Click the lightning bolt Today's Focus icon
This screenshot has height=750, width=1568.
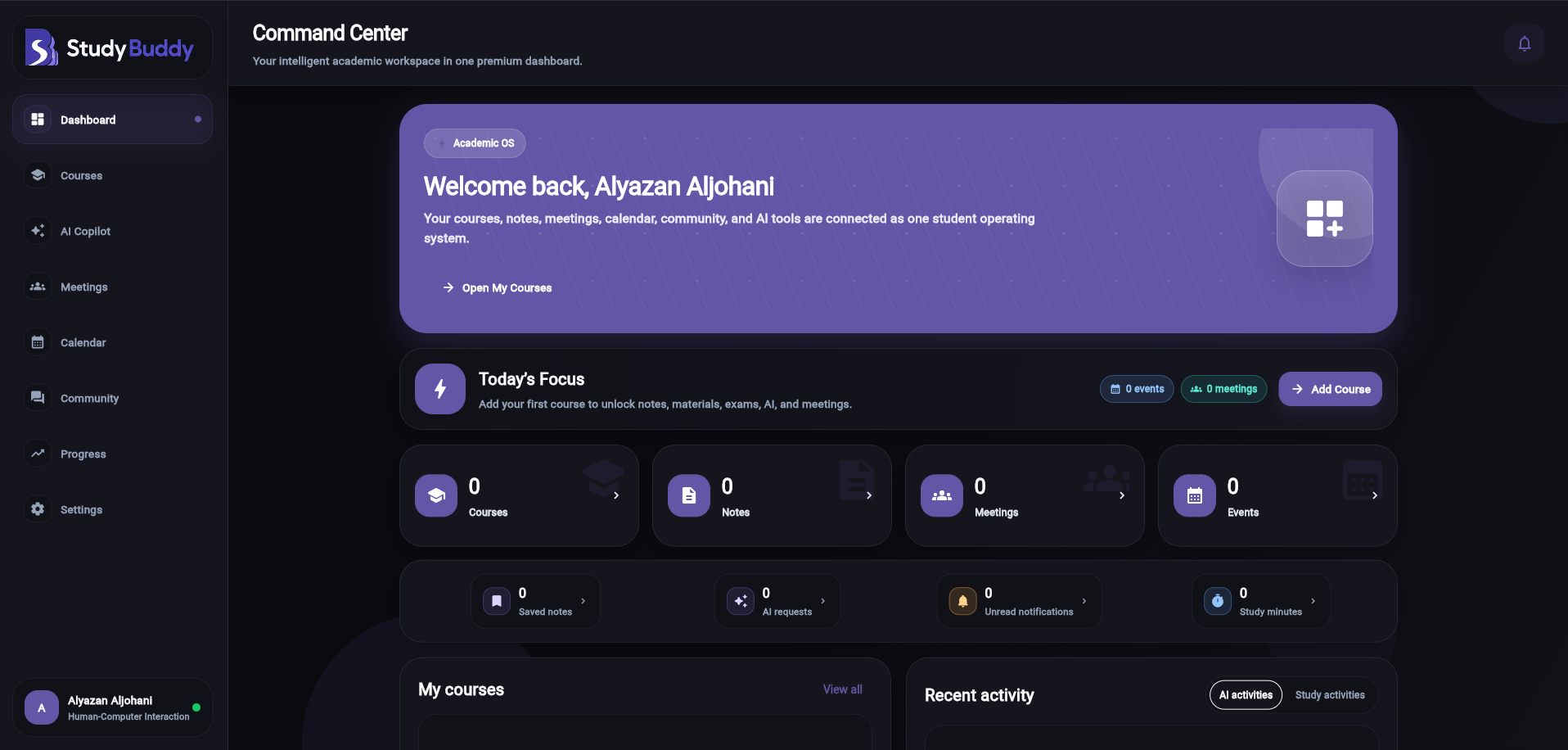point(440,389)
